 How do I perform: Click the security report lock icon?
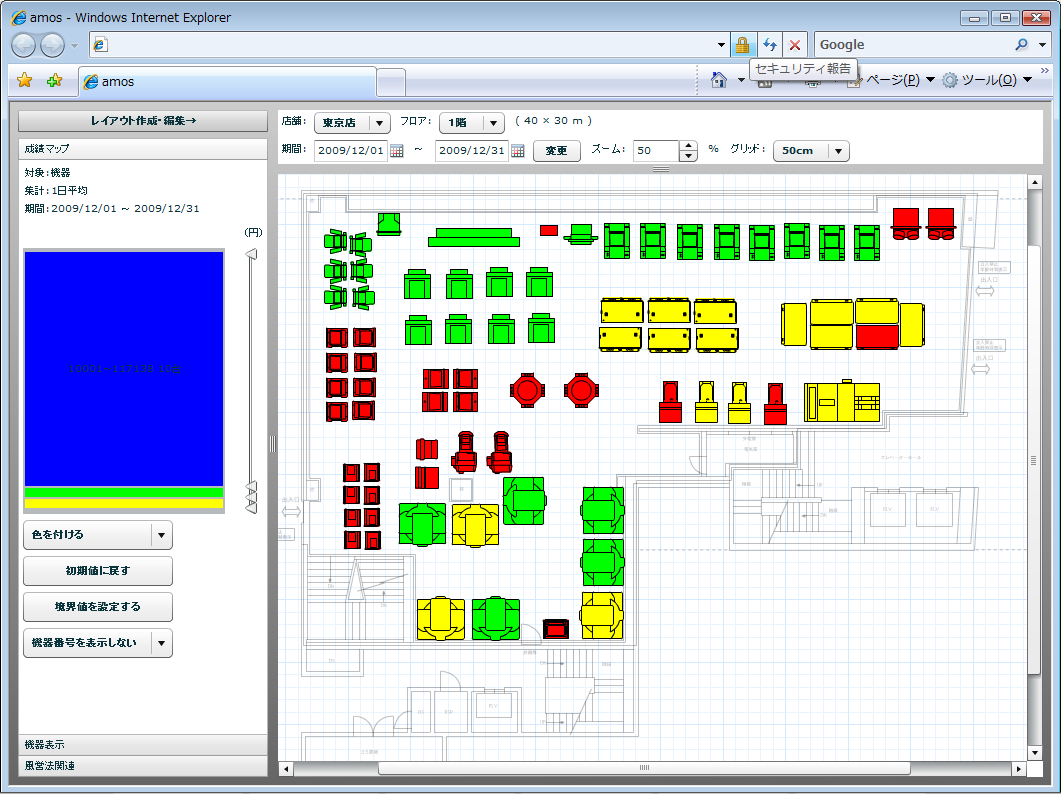pyautogui.click(x=742, y=45)
